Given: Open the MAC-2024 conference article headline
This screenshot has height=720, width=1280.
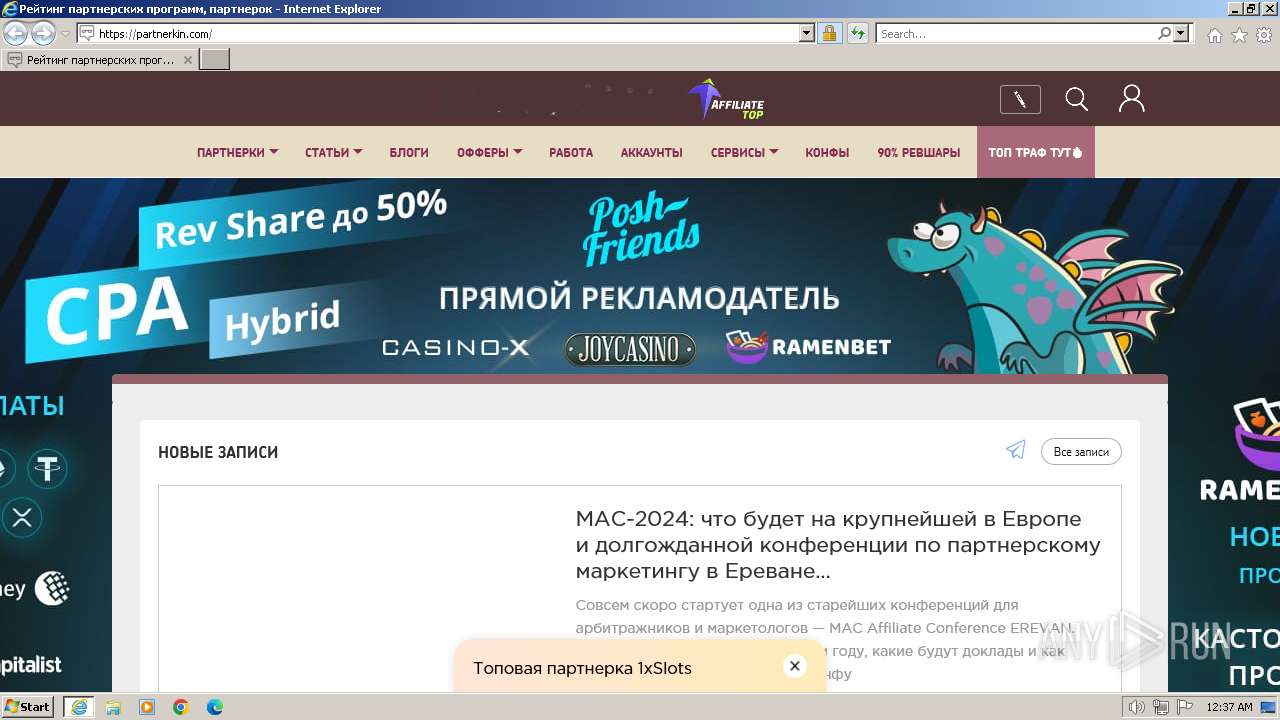Looking at the screenshot, I should (838, 545).
